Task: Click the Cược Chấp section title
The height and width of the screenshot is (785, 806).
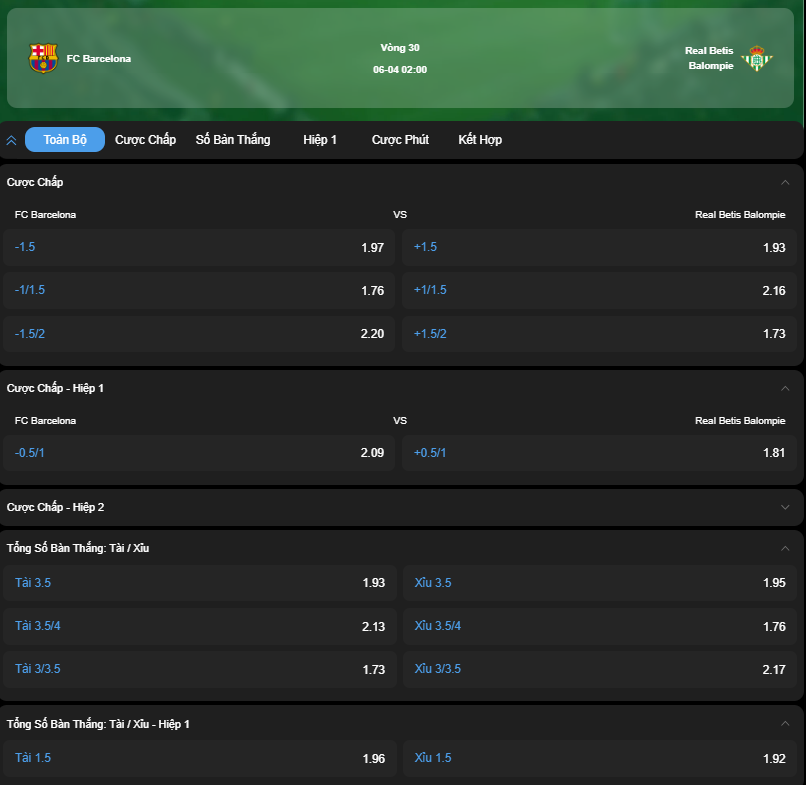Action: pos(35,182)
